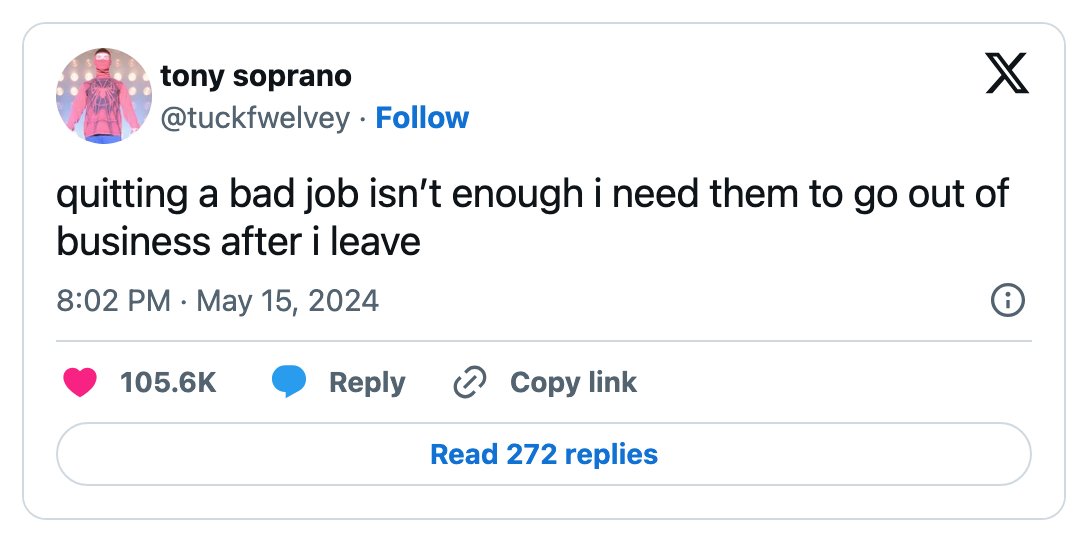This screenshot has height=539, width=1085.
Task: Open the circled info icon near the timestamp
Action: click(1008, 301)
